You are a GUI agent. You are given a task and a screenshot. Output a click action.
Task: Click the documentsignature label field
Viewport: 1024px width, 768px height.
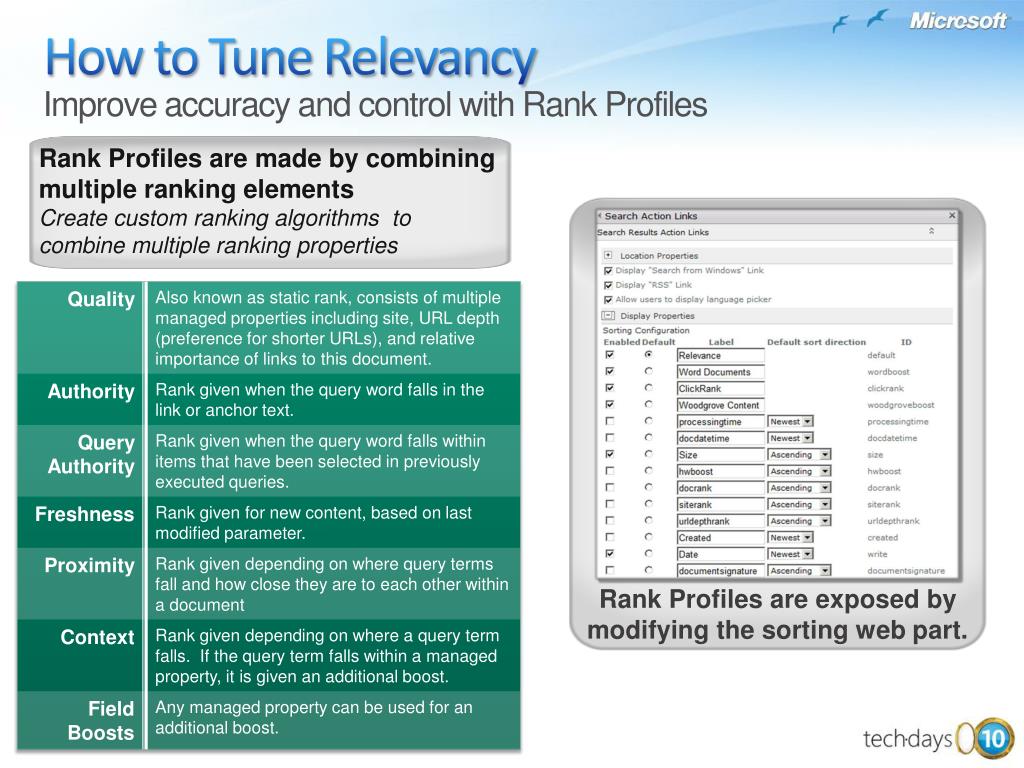[720, 571]
